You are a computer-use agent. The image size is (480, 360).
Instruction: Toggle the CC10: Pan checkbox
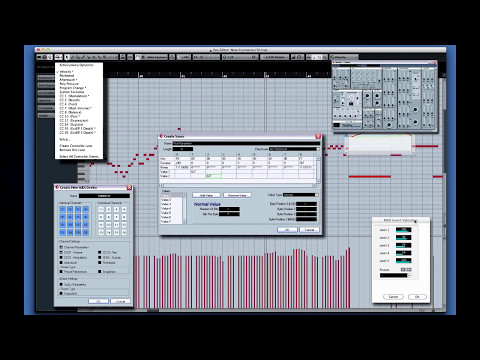click(x=100, y=253)
